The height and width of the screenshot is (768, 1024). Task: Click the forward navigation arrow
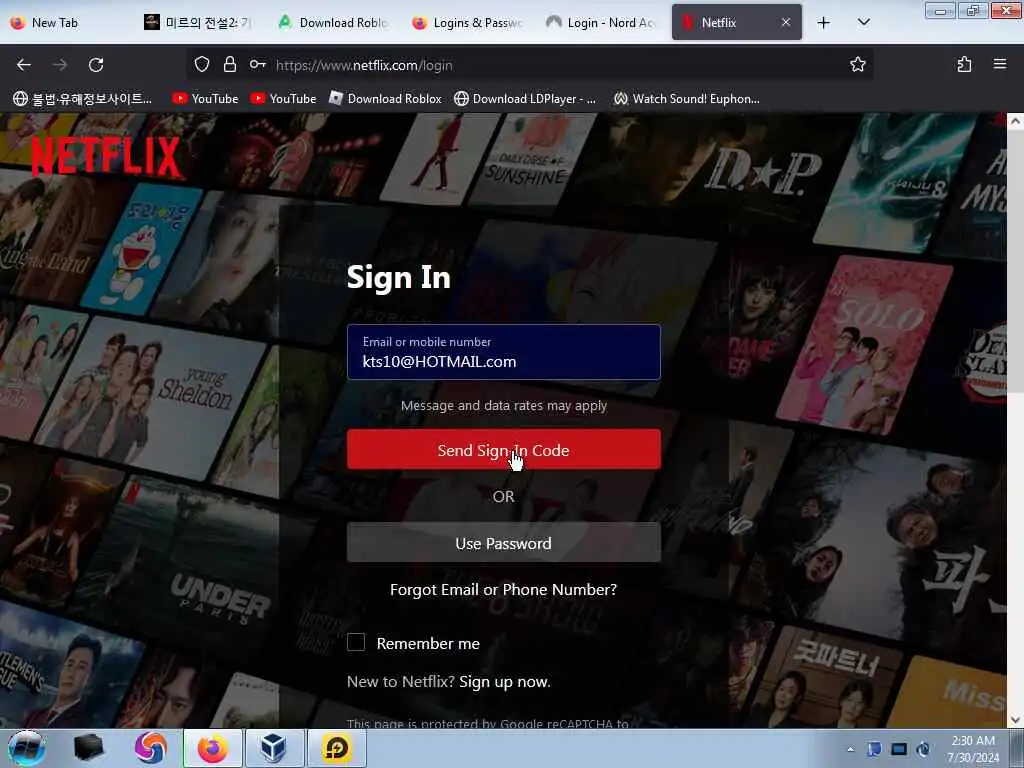click(60, 65)
